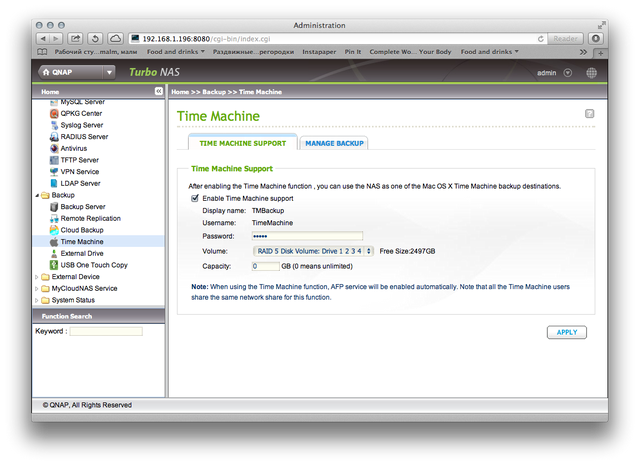
Task: Switch to Time Machine Support tab
Action: (242, 143)
